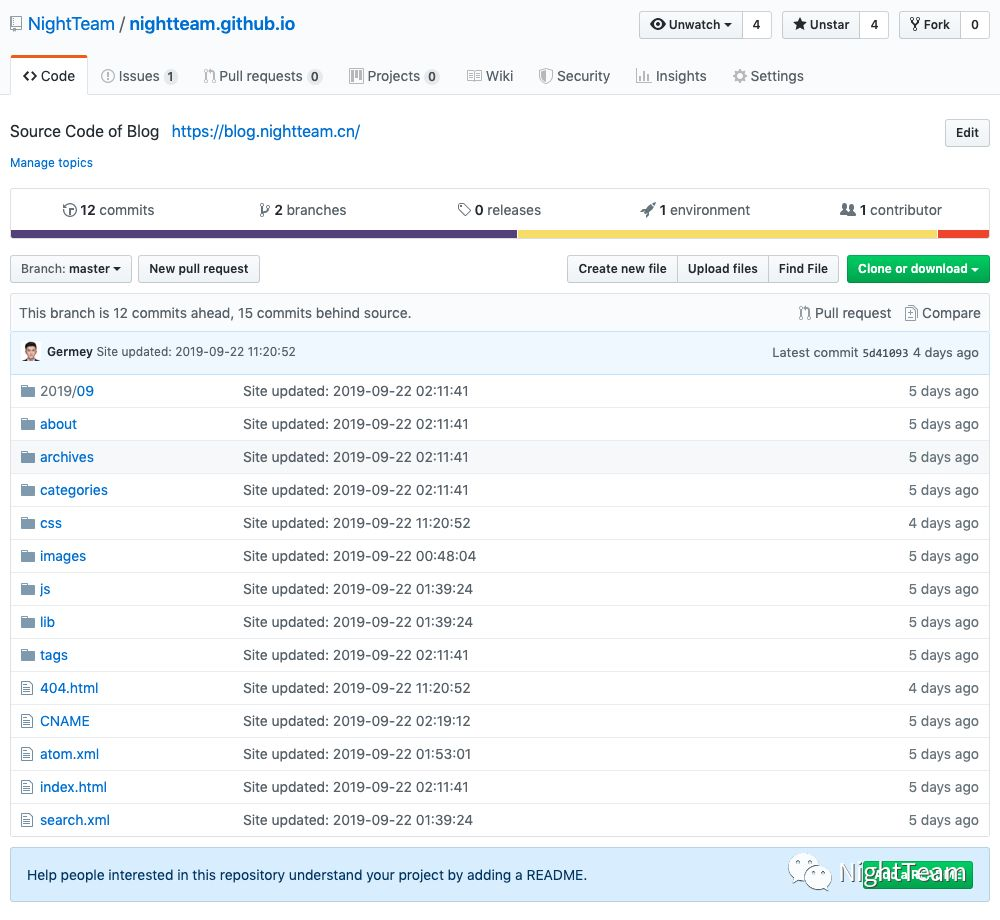The width and height of the screenshot is (1000, 920).
Task: Open the about folder
Action: tap(59, 425)
